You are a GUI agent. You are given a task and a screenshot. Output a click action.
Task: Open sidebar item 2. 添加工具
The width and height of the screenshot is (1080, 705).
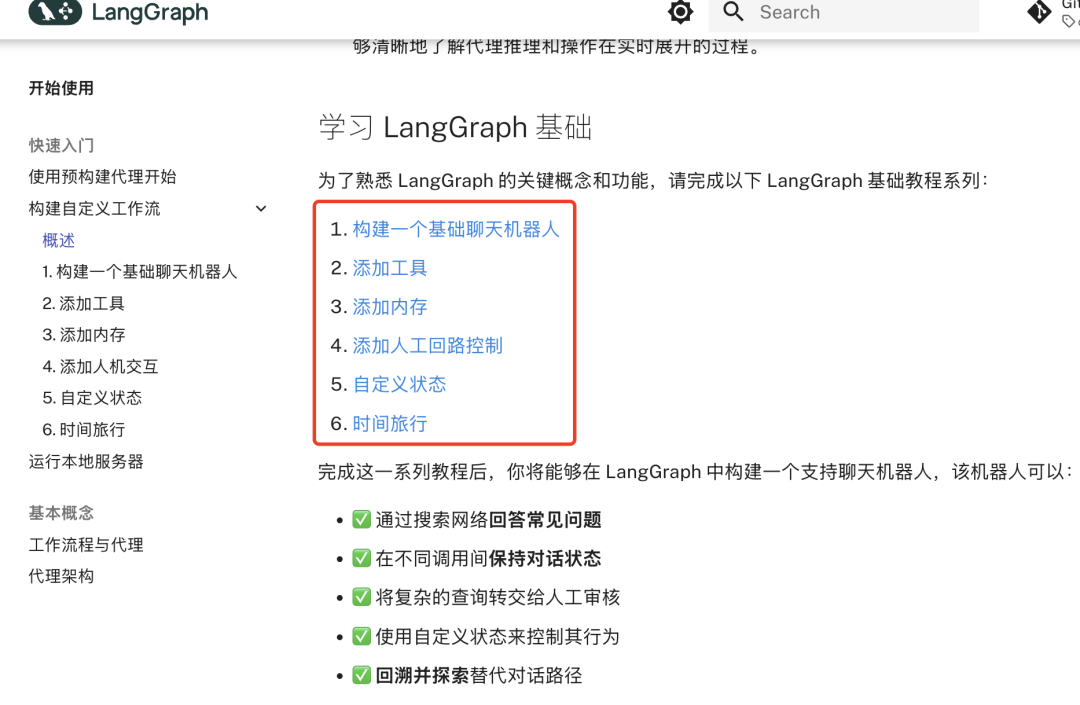tap(83, 304)
